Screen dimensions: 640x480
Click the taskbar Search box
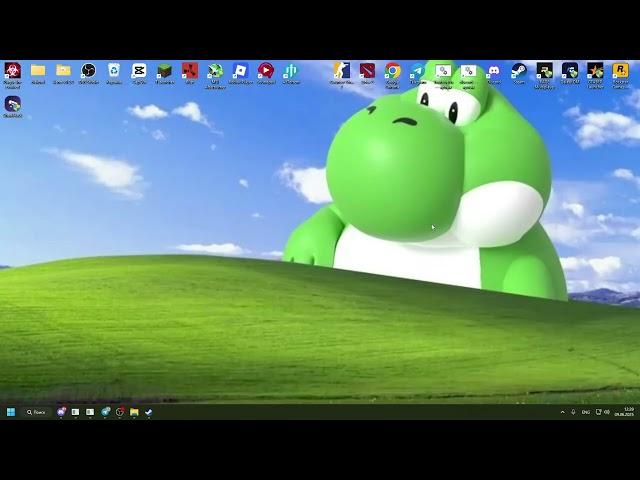[36, 412]
